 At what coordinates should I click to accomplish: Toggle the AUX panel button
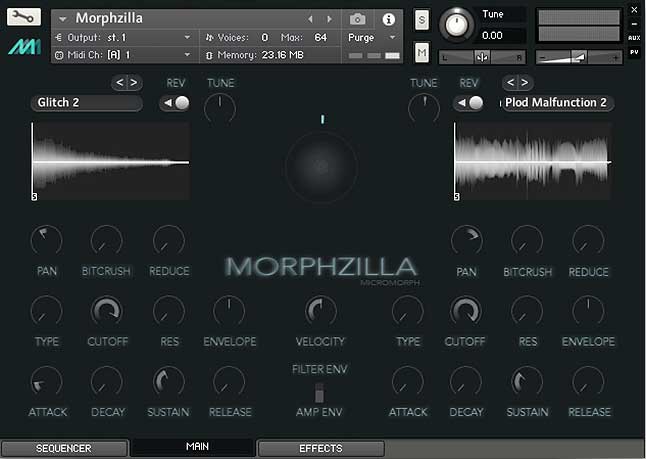tap(634, 38)
